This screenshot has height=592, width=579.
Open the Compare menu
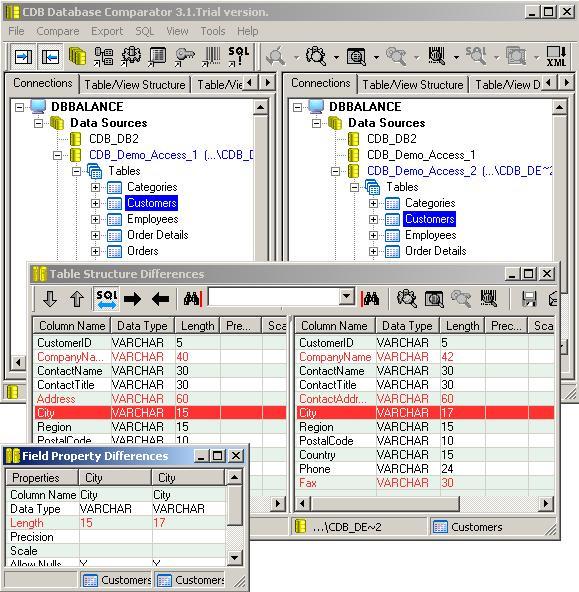[58, 31]
